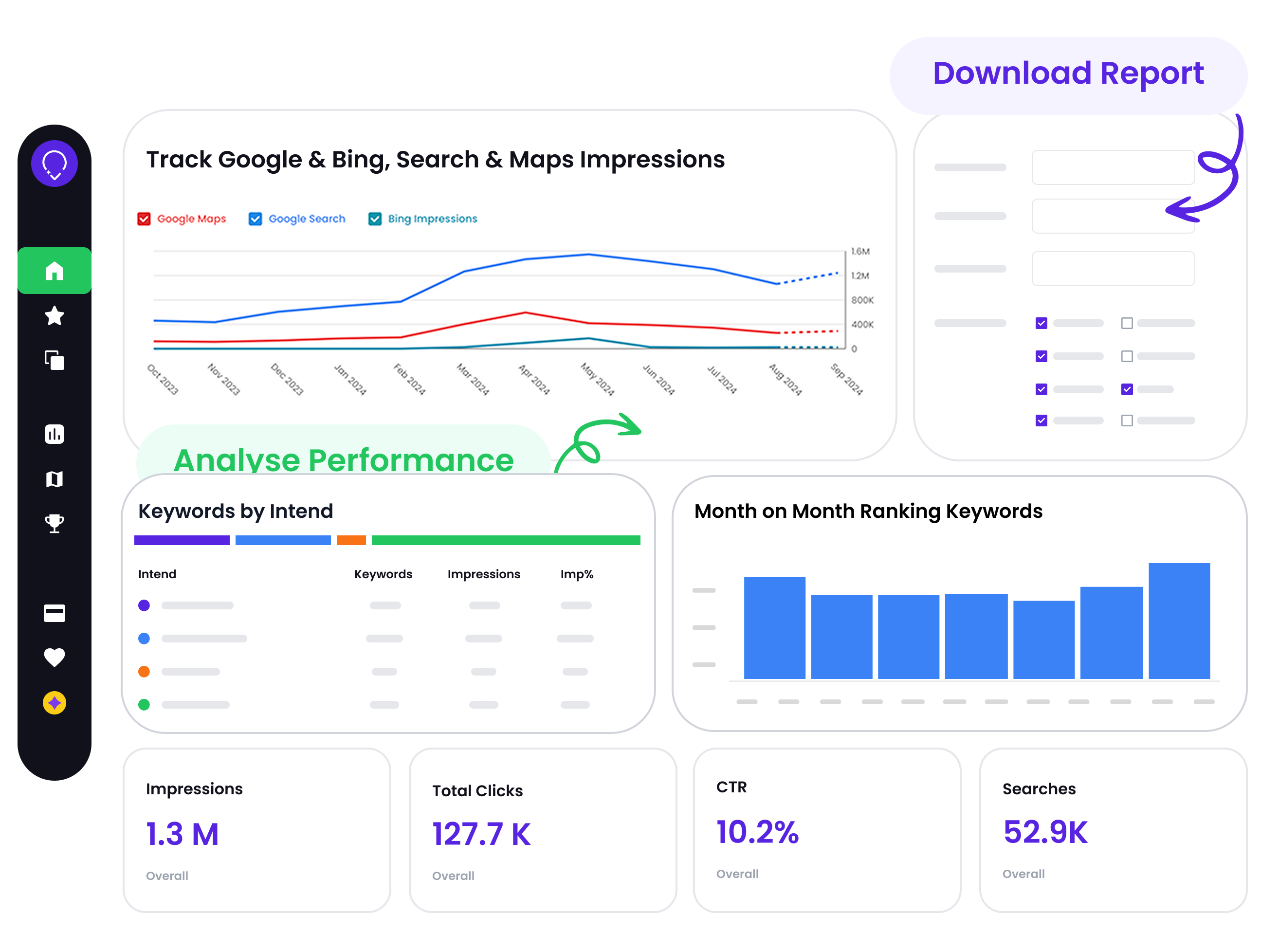Click the Analyse Performance label
The width and height of the screenshot is (1279, 952).
coord(344,459)
